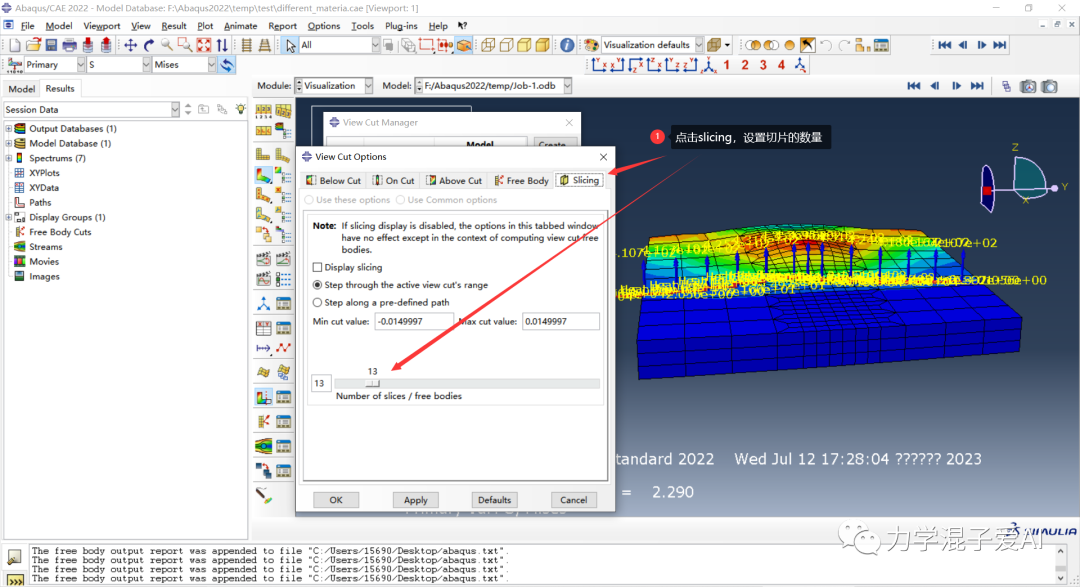The image size is (1080, 587).
Task: Click the number of slices slider handle
Action: [373, 384]
